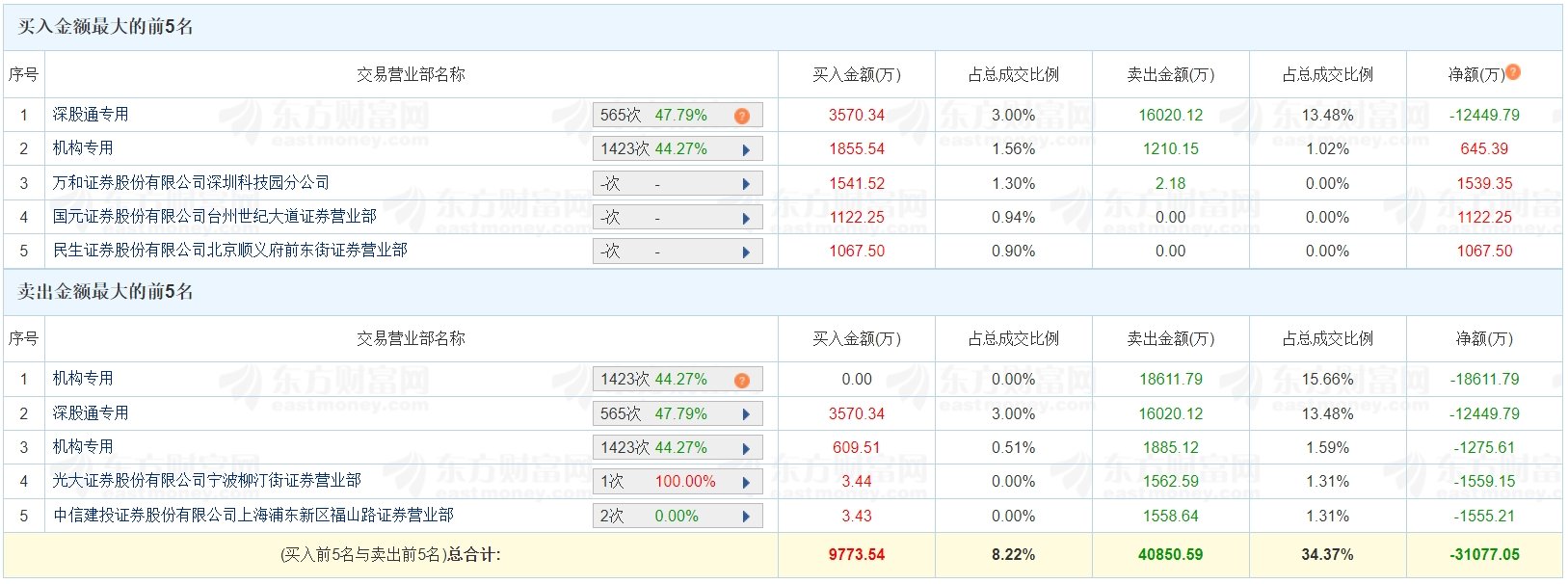Open 万和证券股份有限公司深圳科技园分公司 link
This screenshot has width=1568, height=584.
coord(191,182)
